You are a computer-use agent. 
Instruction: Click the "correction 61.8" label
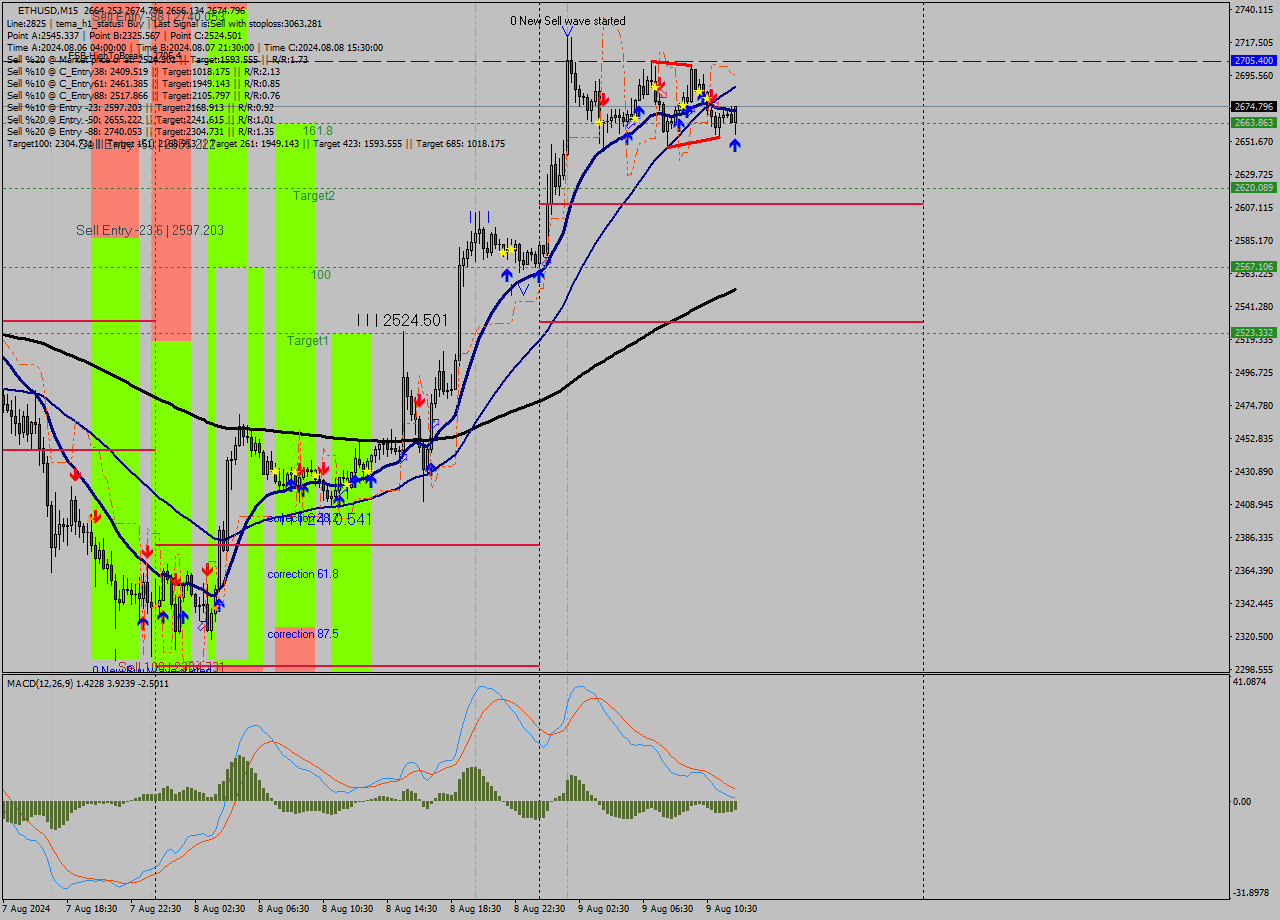301,574
